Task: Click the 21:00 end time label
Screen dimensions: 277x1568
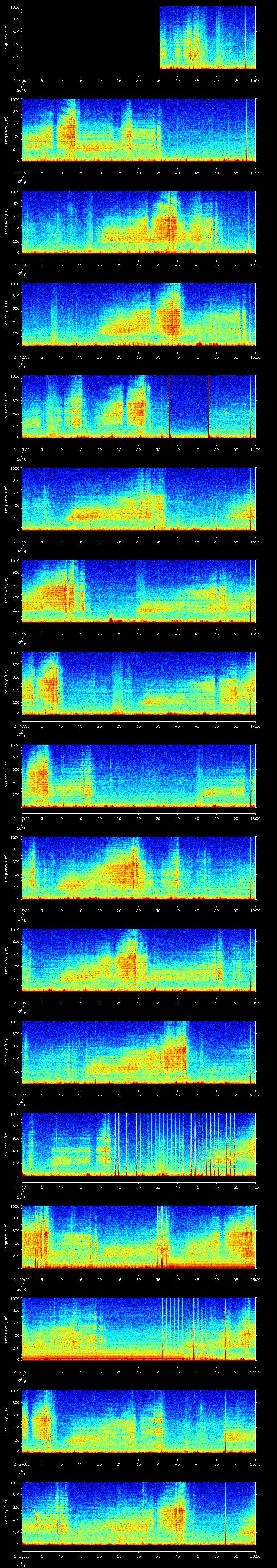Action: click(255, 1095)
